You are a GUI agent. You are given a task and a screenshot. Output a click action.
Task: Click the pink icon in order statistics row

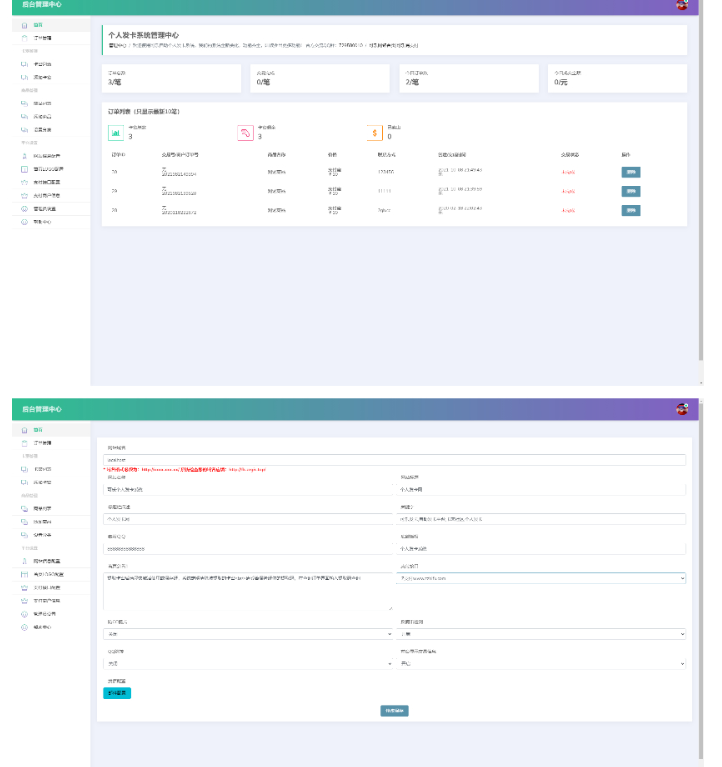(x=245, y=132)
